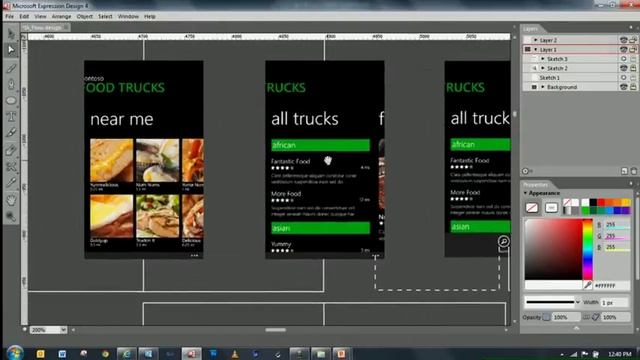Image resolution: width=640 pixels, height=360 pixels.
Task: Collapse the Appearance section
Action: coord(525,193)
